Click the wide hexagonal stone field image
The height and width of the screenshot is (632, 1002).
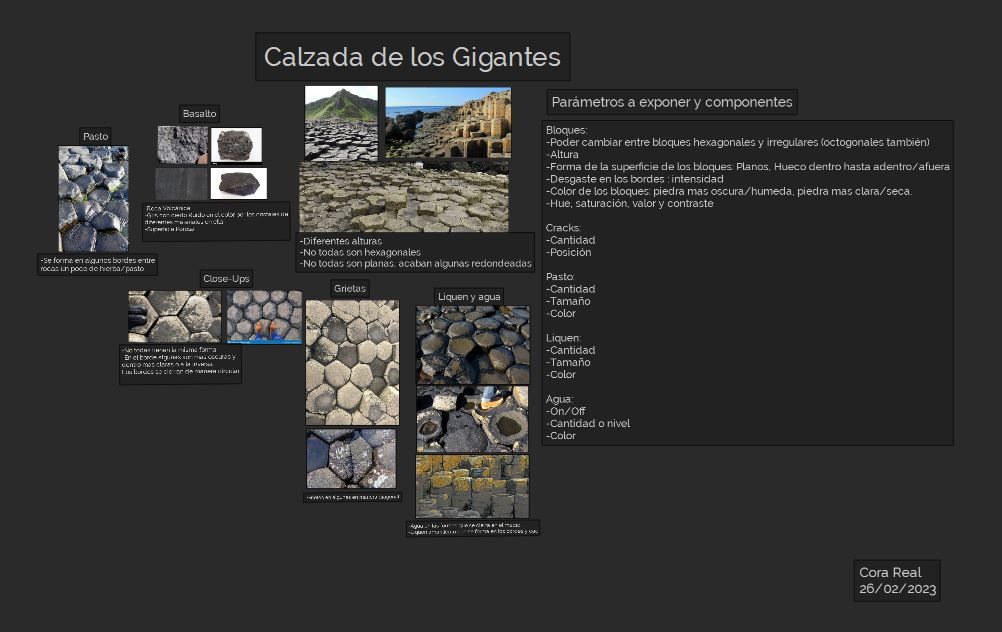pos(404,196)
